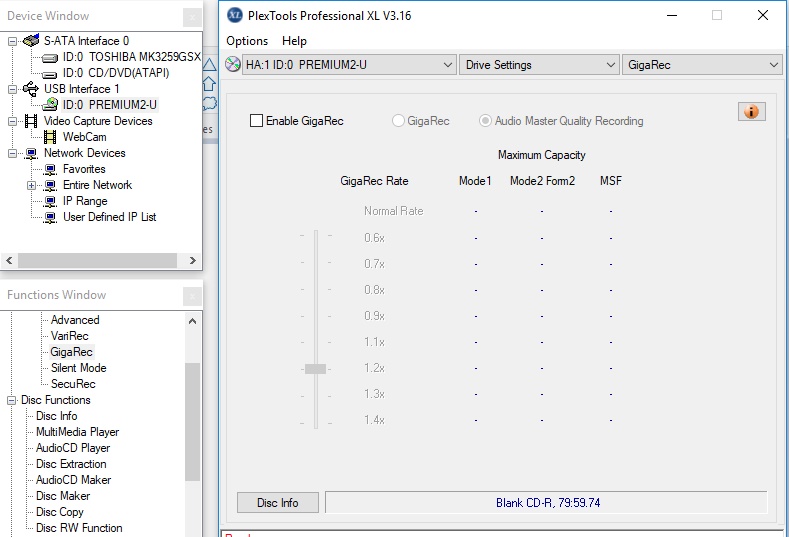
Task: Select the Normal Rate label
Action: (x=393, y=211)
